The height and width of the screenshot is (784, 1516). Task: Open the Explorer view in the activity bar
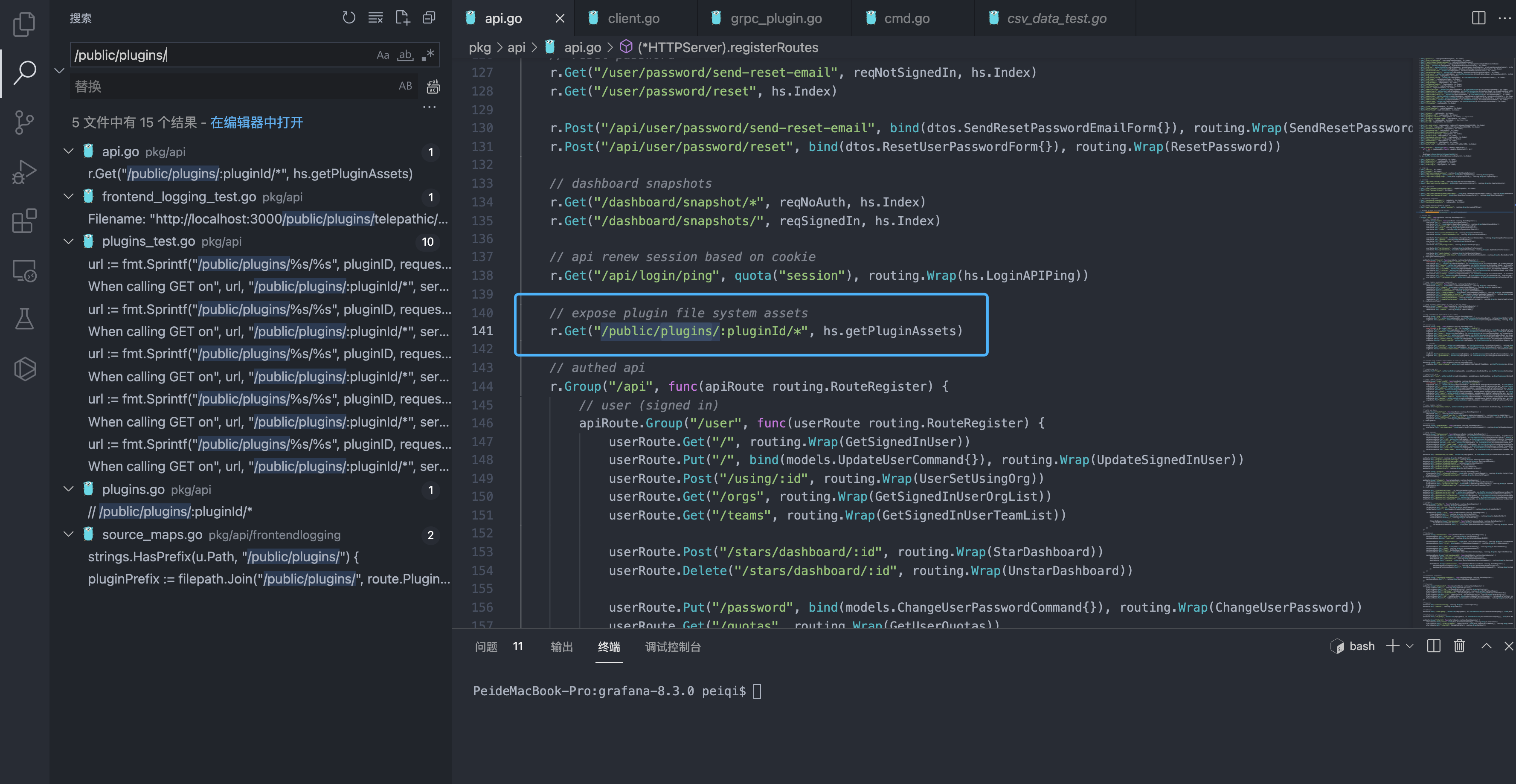pos(24,24)
